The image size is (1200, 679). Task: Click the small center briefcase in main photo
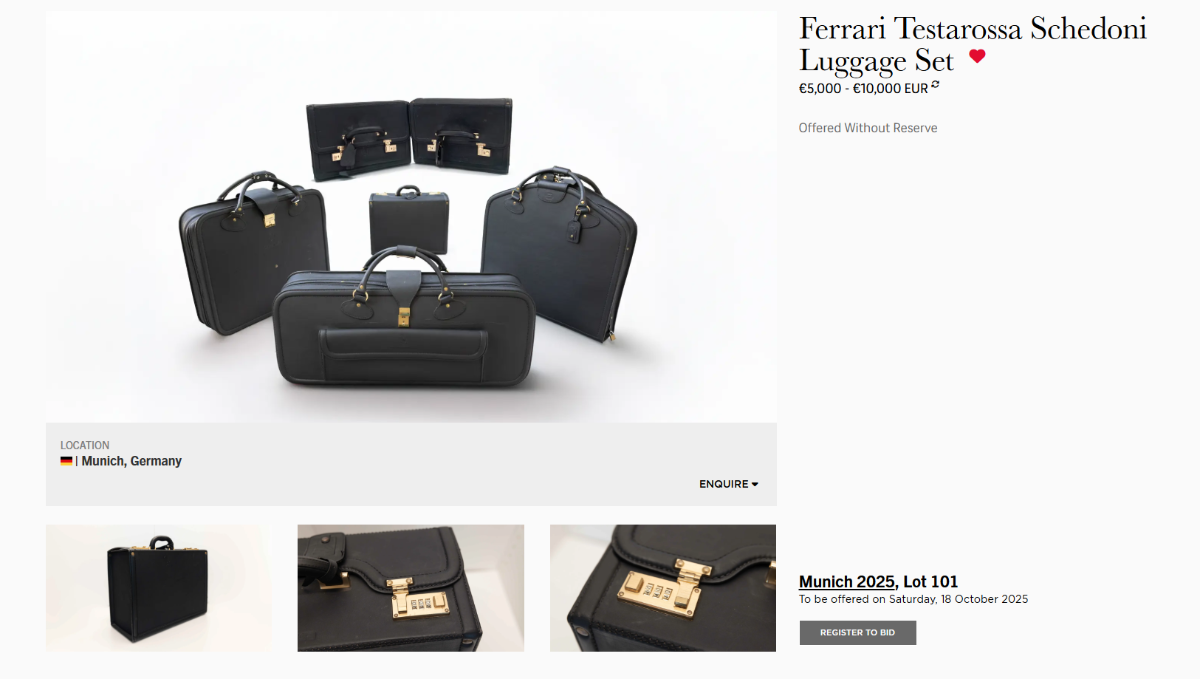tap(408, 221)
